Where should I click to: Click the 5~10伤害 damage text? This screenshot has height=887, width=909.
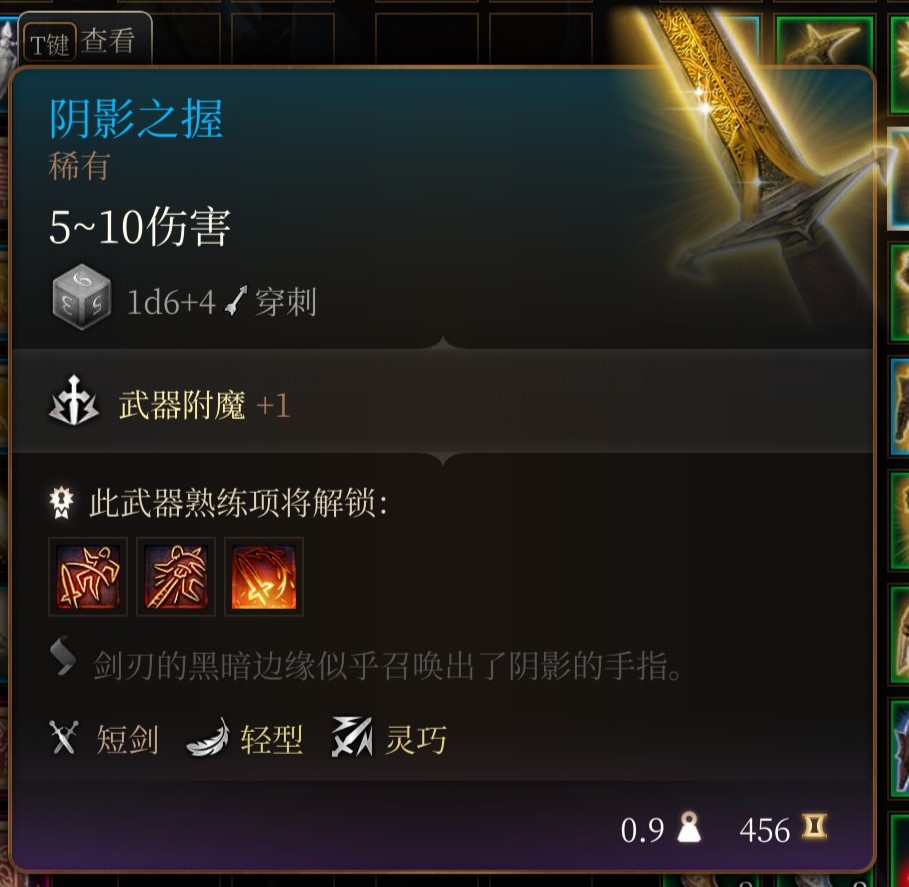point(140,226)
